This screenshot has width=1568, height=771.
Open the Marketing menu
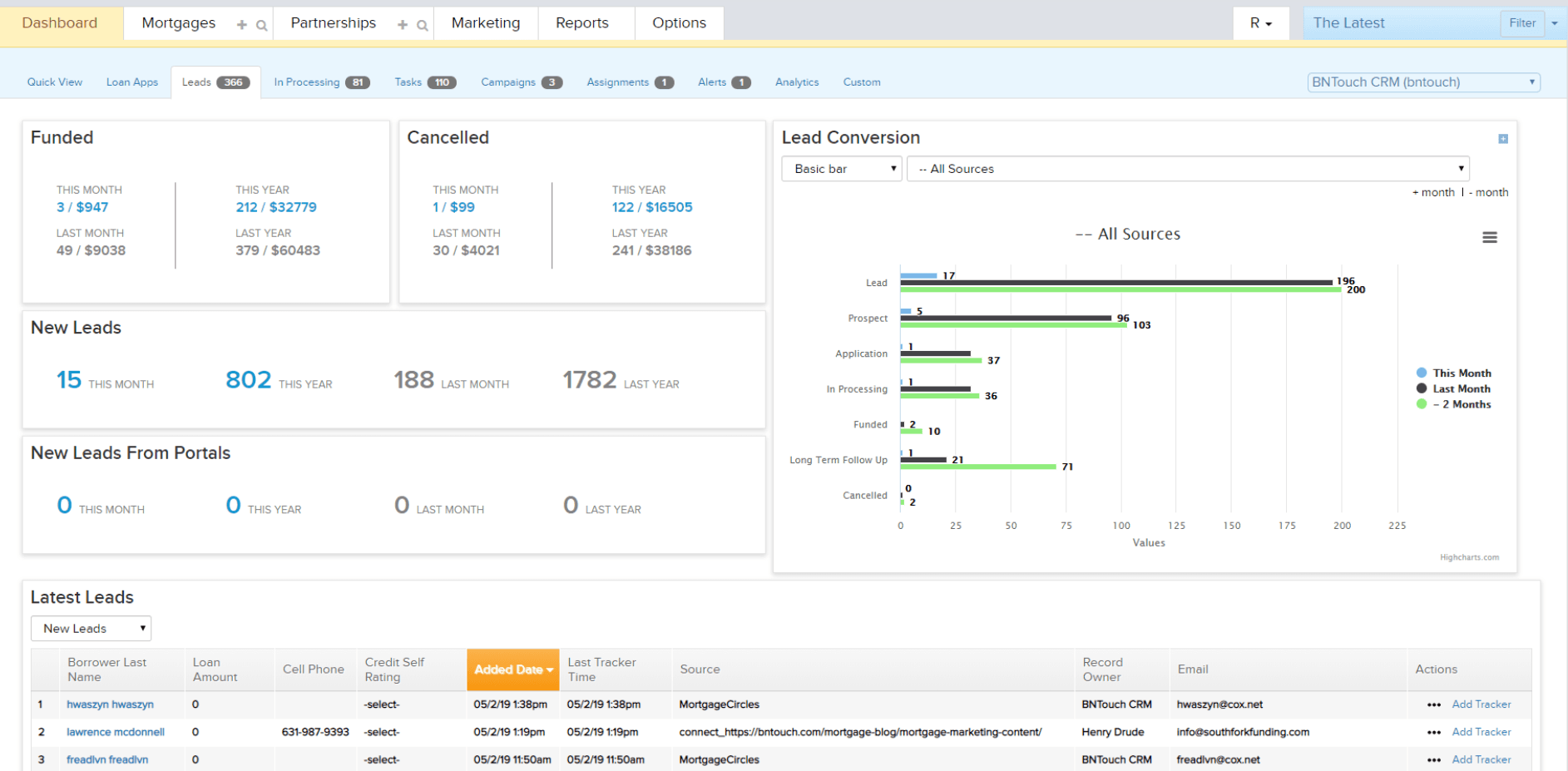pos(486,22)
